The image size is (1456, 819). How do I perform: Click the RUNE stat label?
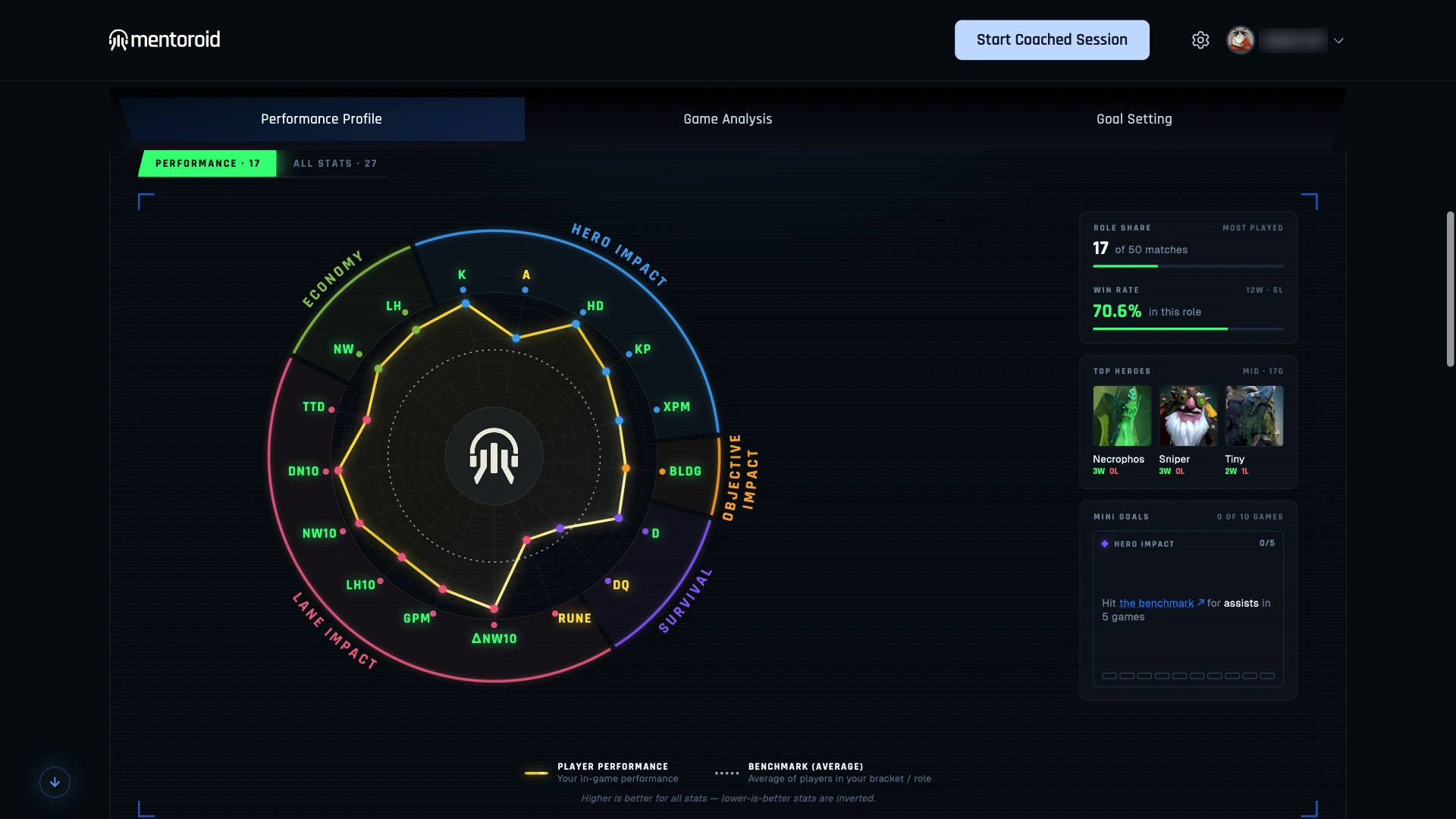(x=575, y=619)
